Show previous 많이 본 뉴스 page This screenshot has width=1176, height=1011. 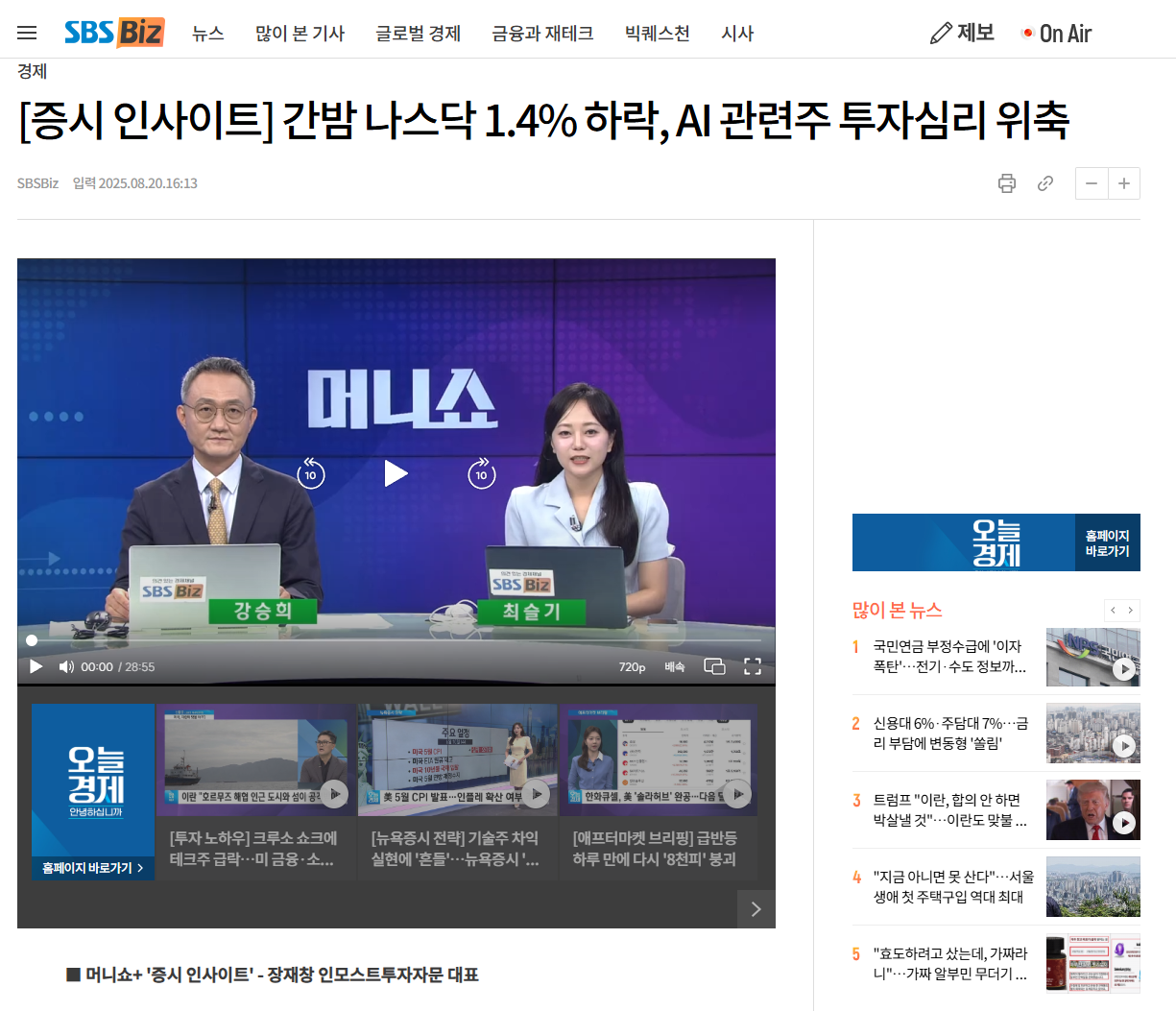click(x=1113, y=611)
